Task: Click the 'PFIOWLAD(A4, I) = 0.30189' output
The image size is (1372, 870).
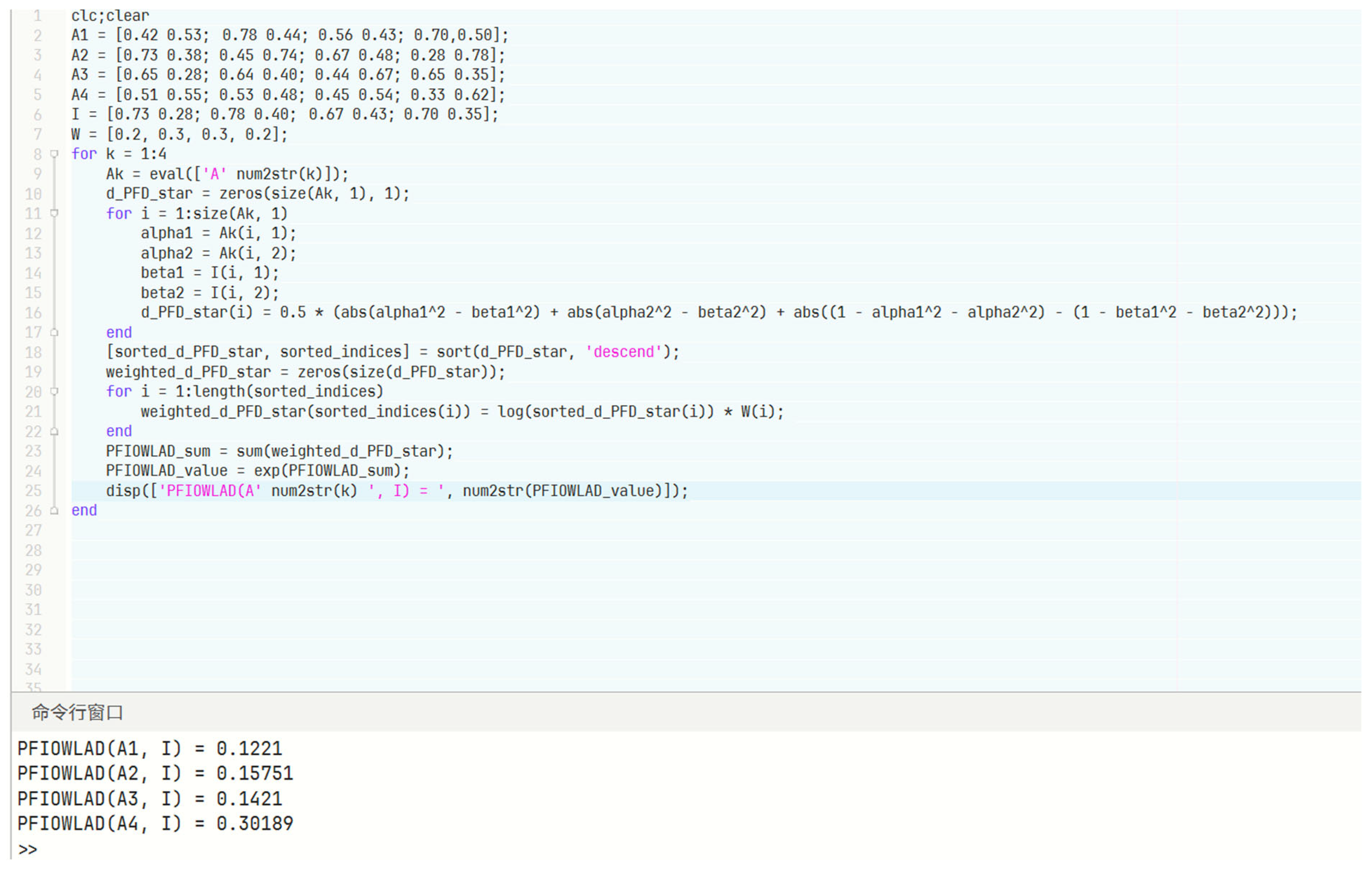Action: (155, 824)
